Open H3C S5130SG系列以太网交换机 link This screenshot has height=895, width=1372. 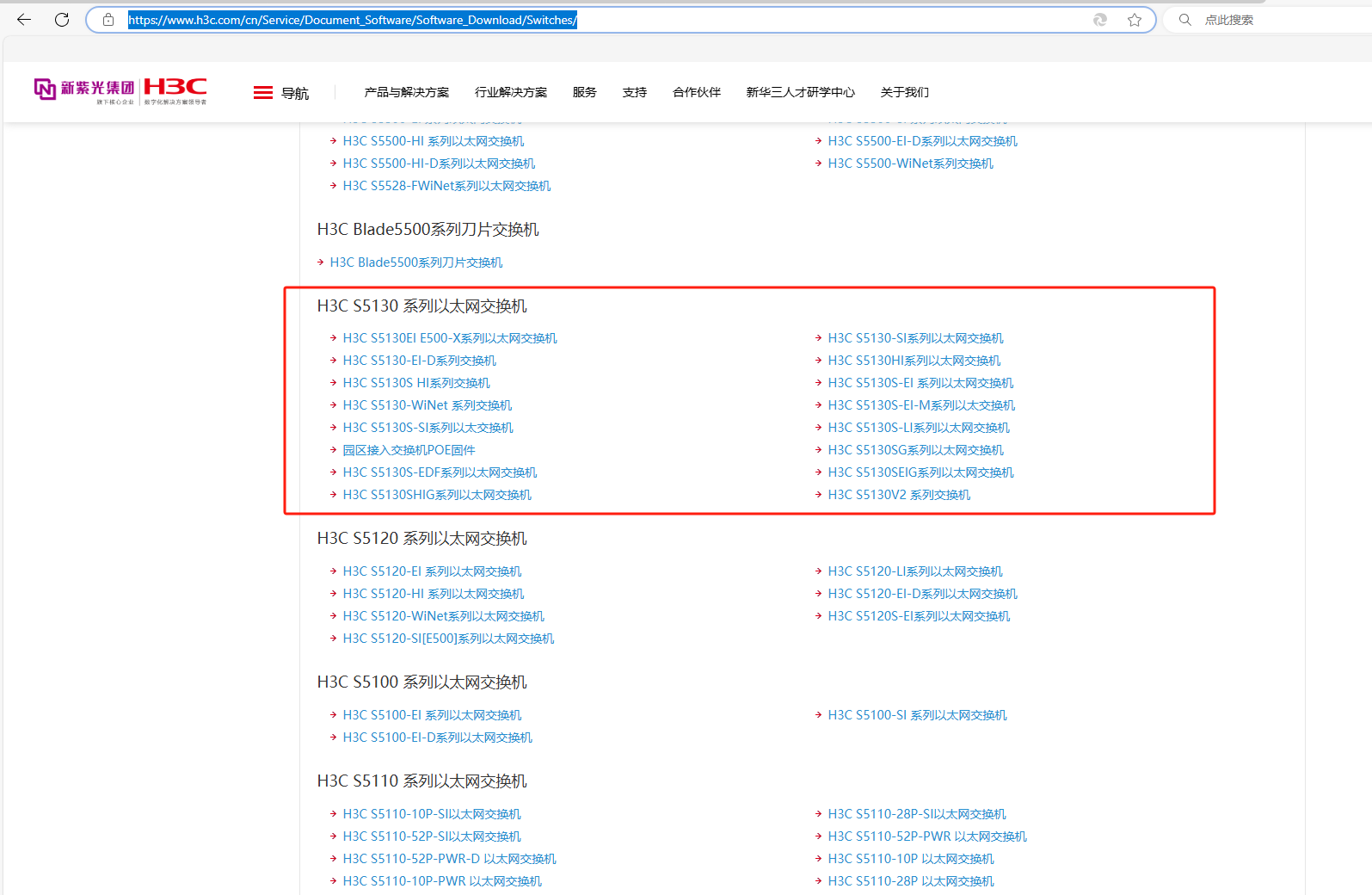pos(916,450)
